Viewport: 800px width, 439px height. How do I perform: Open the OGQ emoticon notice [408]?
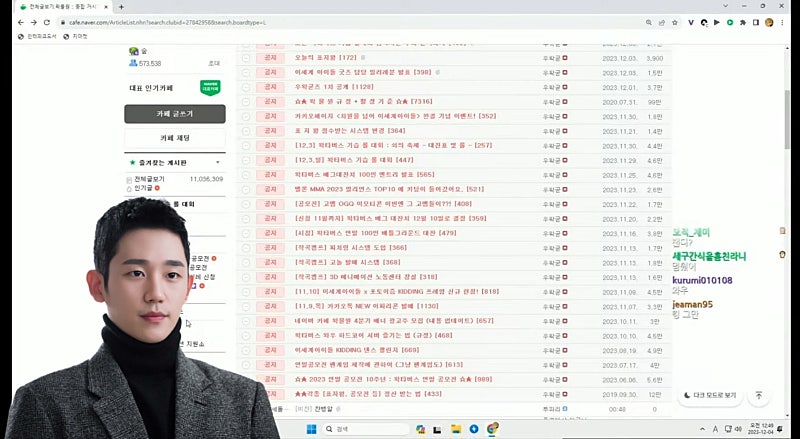383,204
